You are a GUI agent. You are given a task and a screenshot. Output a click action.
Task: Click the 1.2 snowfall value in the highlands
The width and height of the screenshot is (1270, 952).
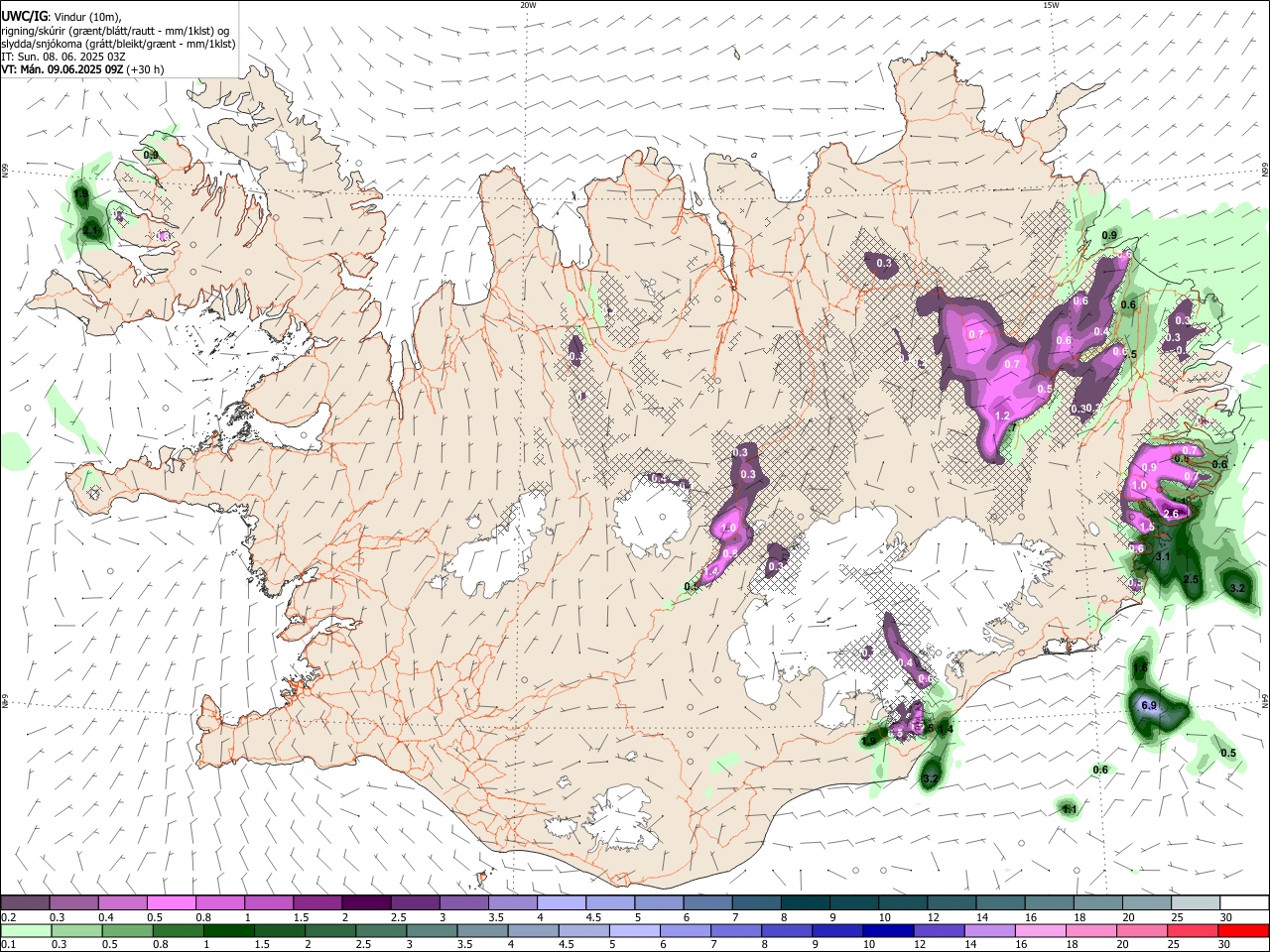pos(1002,416)
